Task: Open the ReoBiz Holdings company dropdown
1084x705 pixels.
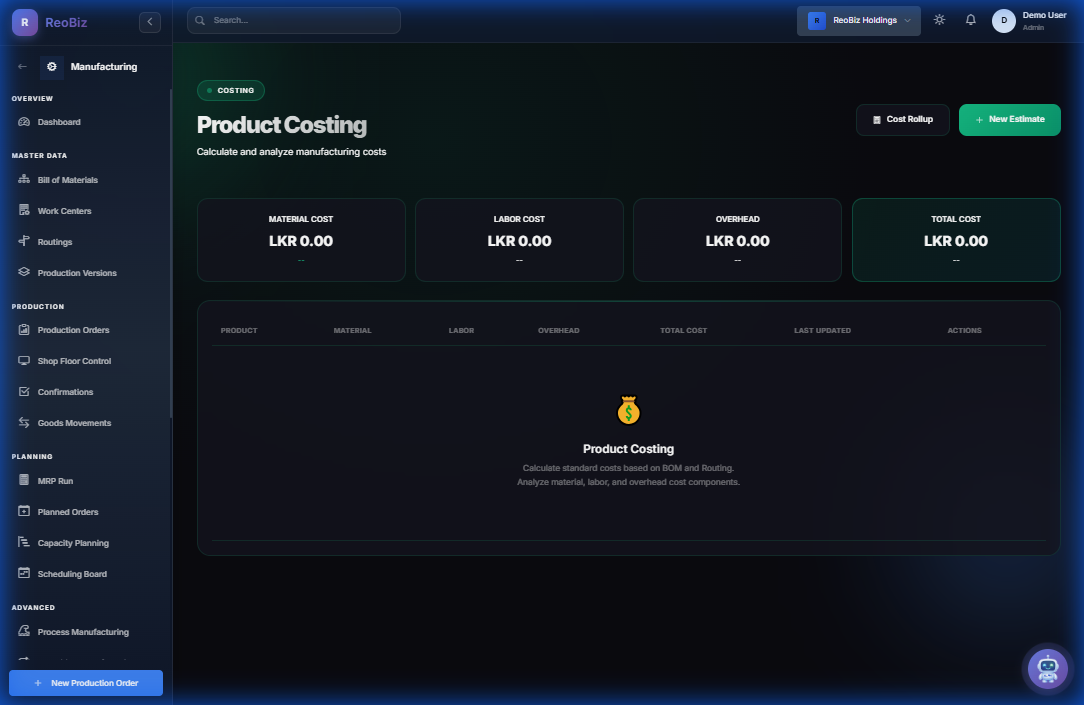Action: [858, 19]
